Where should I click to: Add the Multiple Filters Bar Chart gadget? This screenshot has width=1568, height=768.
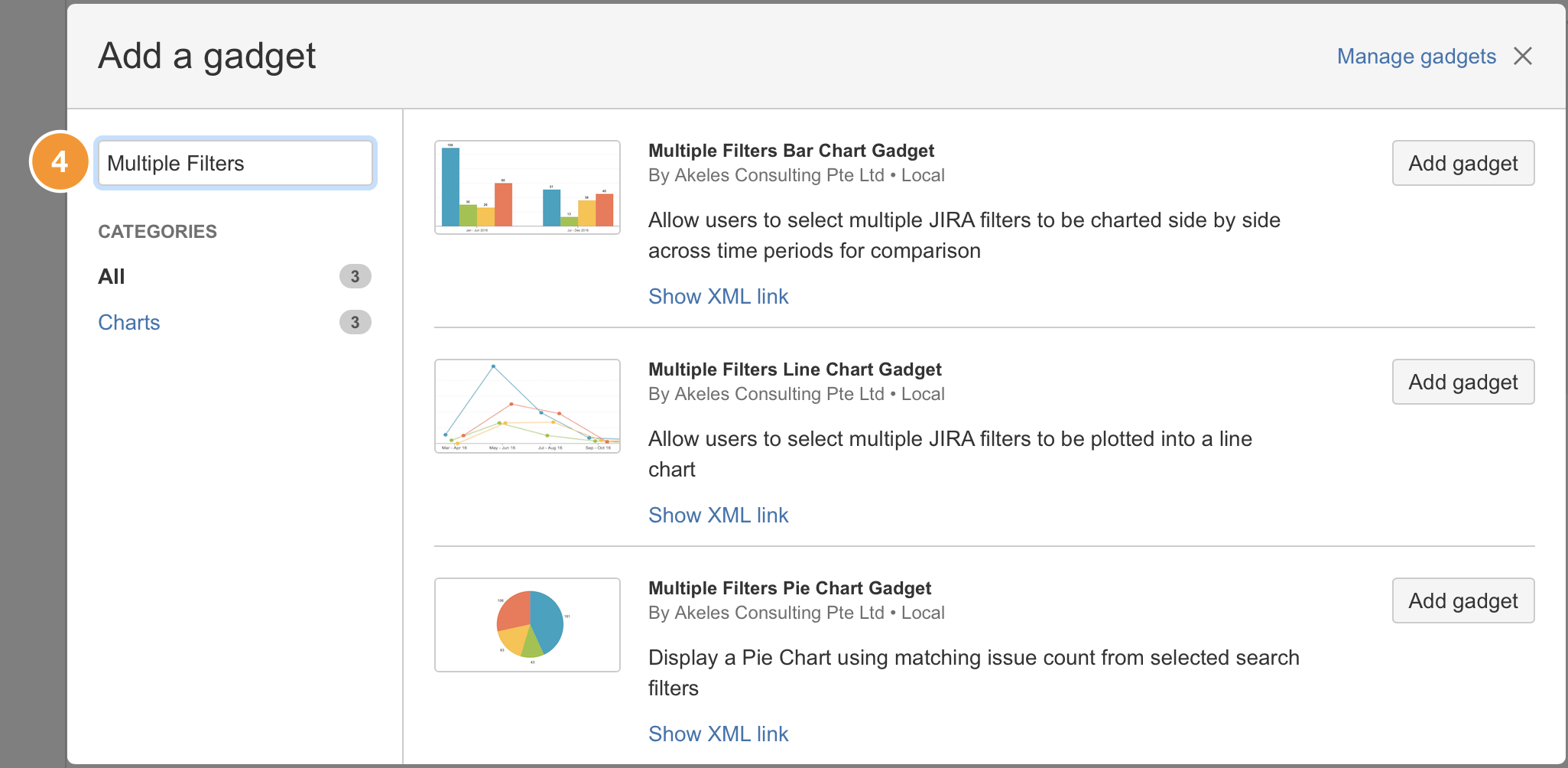coord(1462,163)
